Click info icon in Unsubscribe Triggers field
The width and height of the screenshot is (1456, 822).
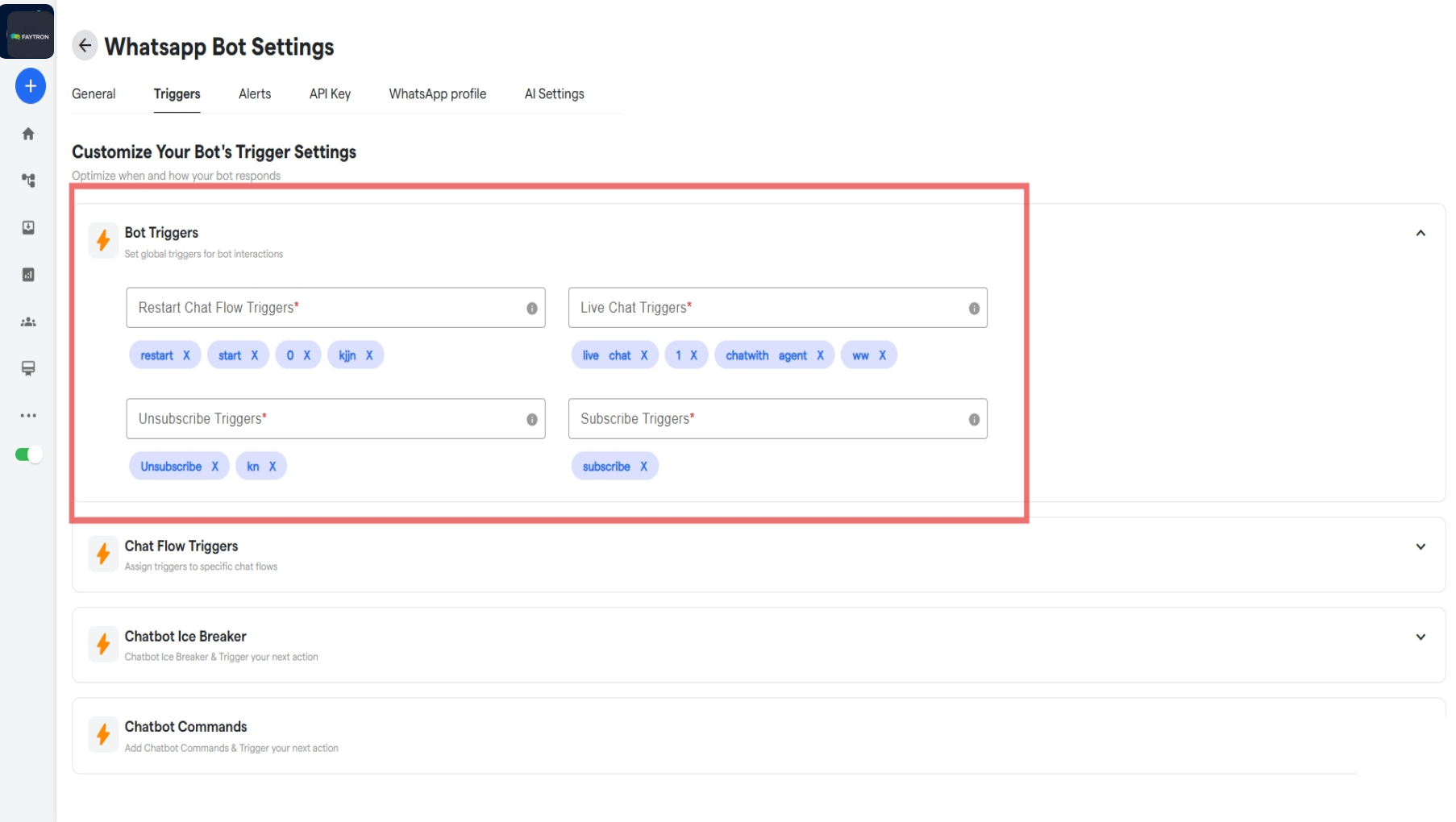point(532,420)
